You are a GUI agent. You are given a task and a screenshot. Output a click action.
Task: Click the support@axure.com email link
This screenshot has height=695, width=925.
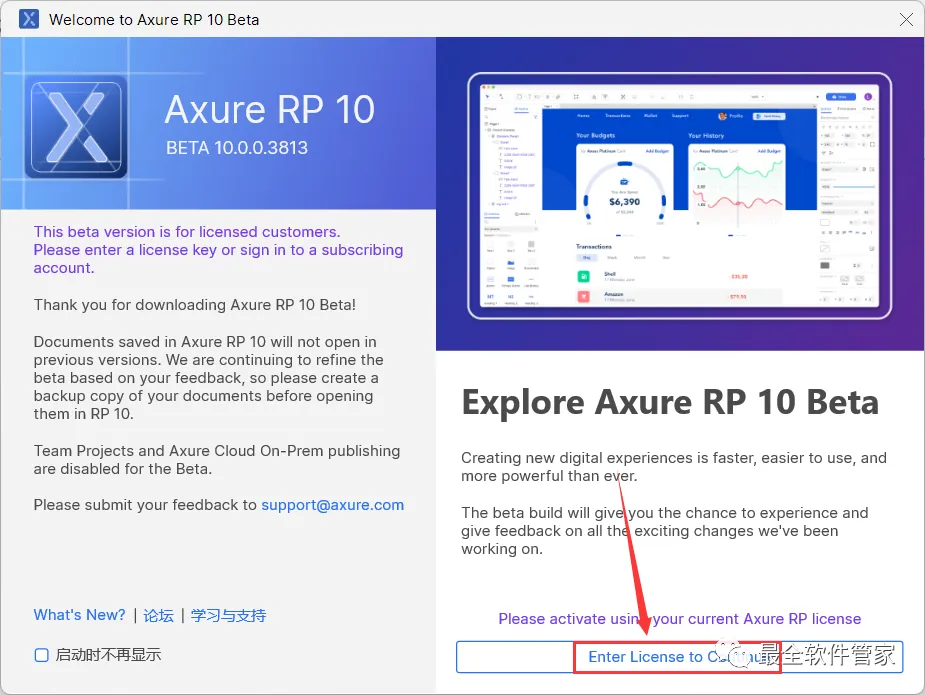333,505
